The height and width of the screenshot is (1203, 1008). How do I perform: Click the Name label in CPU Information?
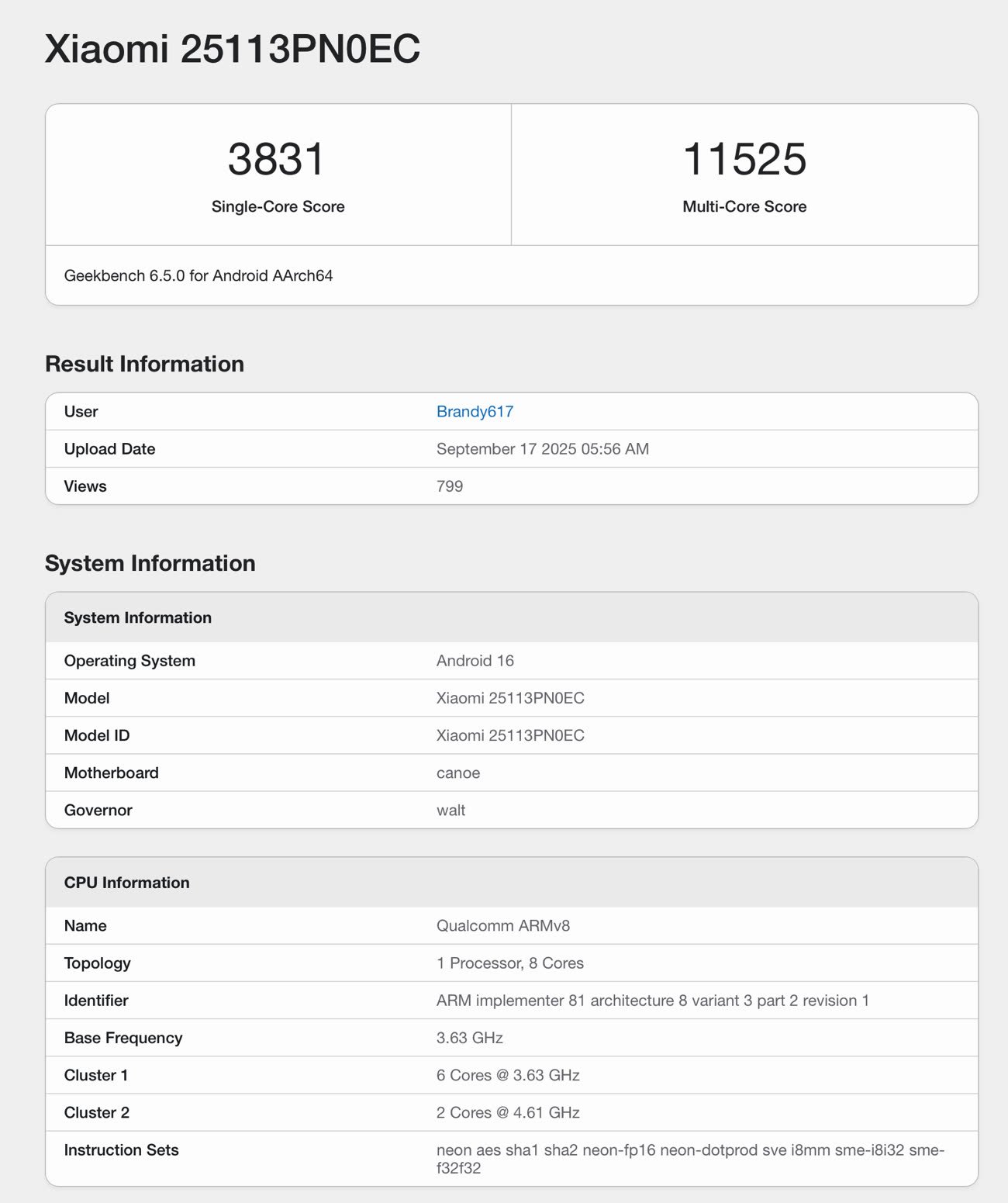[x=85, y=925]
